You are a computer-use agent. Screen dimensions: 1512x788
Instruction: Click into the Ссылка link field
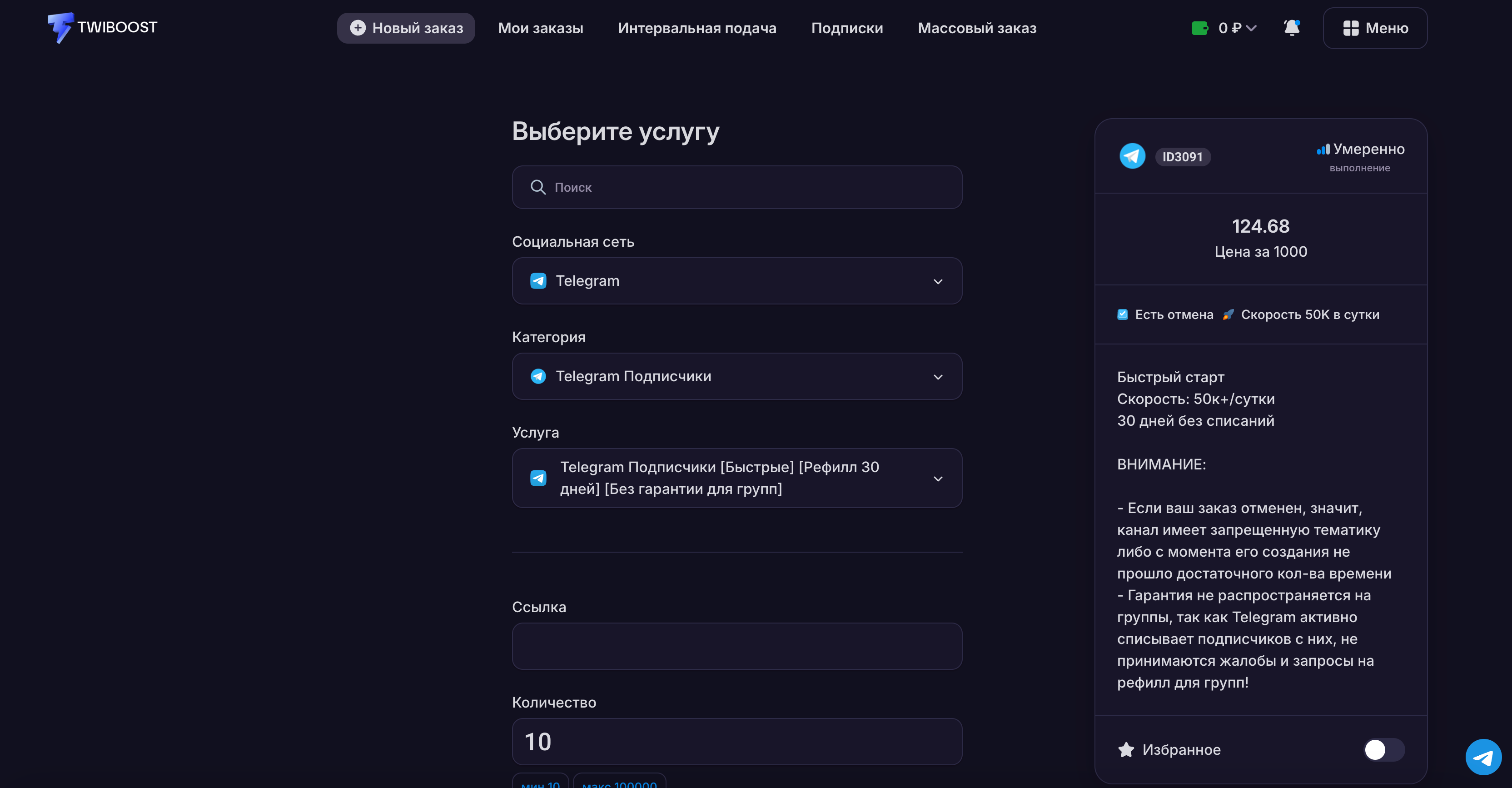pos(736,646)
